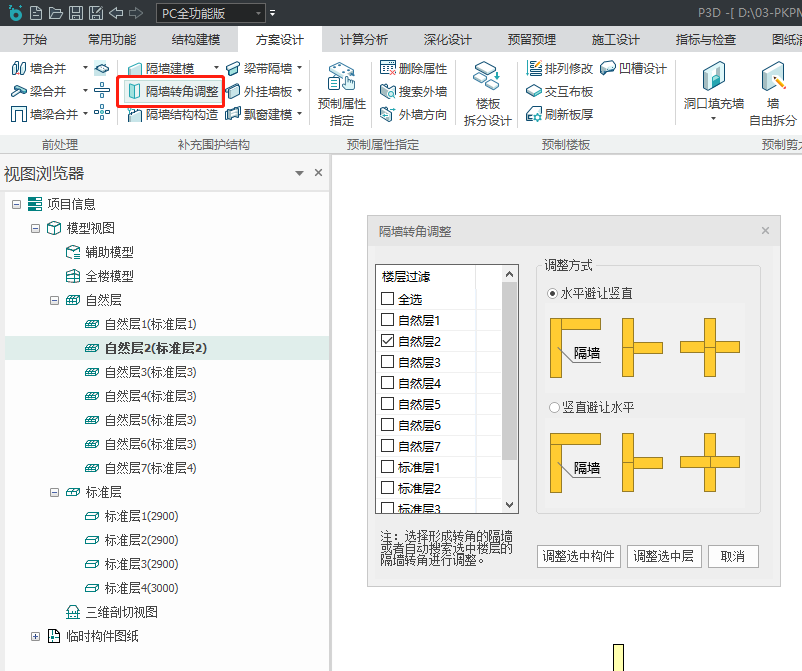The image size is (802, 671).
Task: Select the 洞口填充墙 tool
Action: point(713,88)
